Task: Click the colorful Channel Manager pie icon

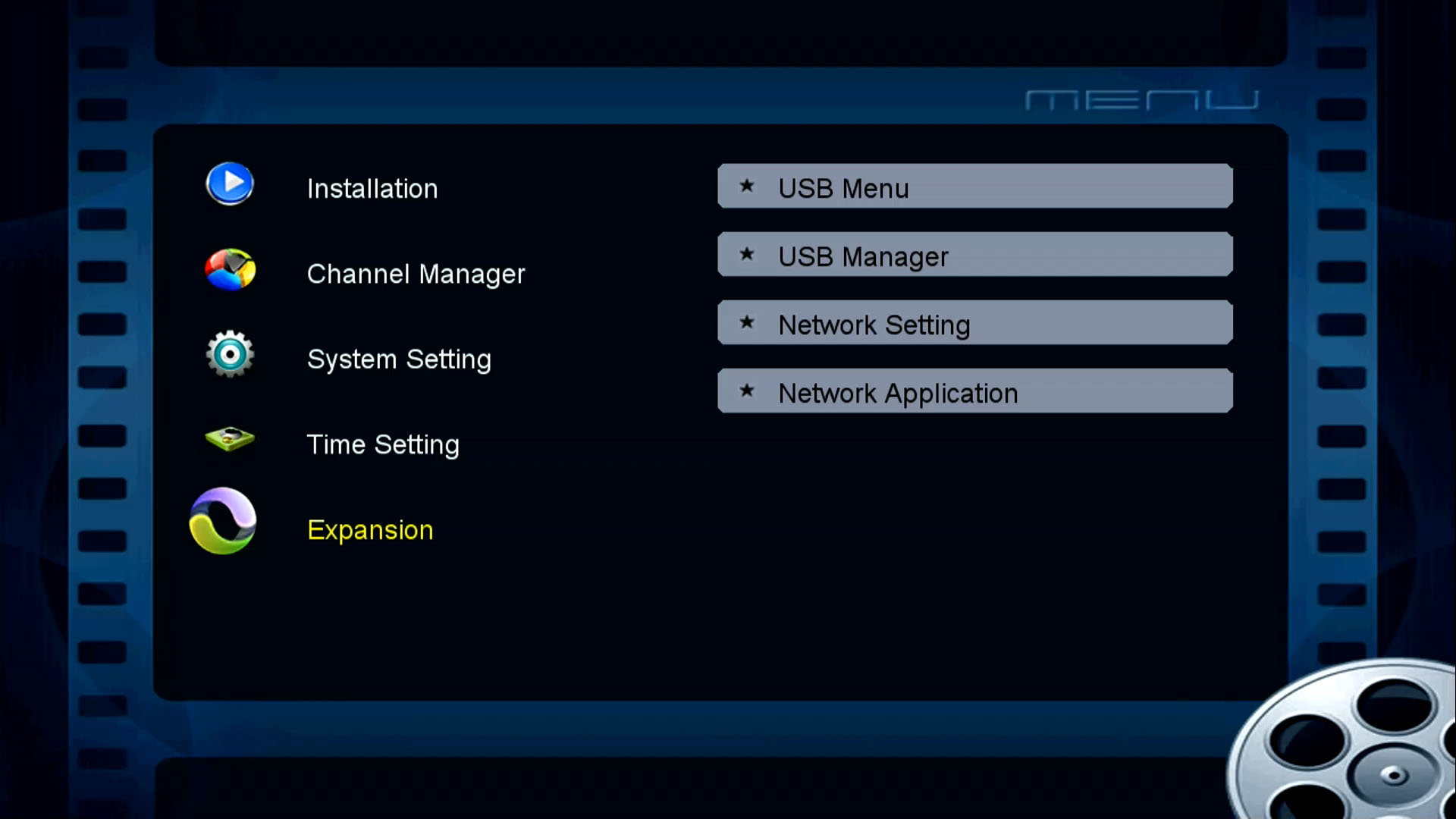Action: [x=231, y=269]
